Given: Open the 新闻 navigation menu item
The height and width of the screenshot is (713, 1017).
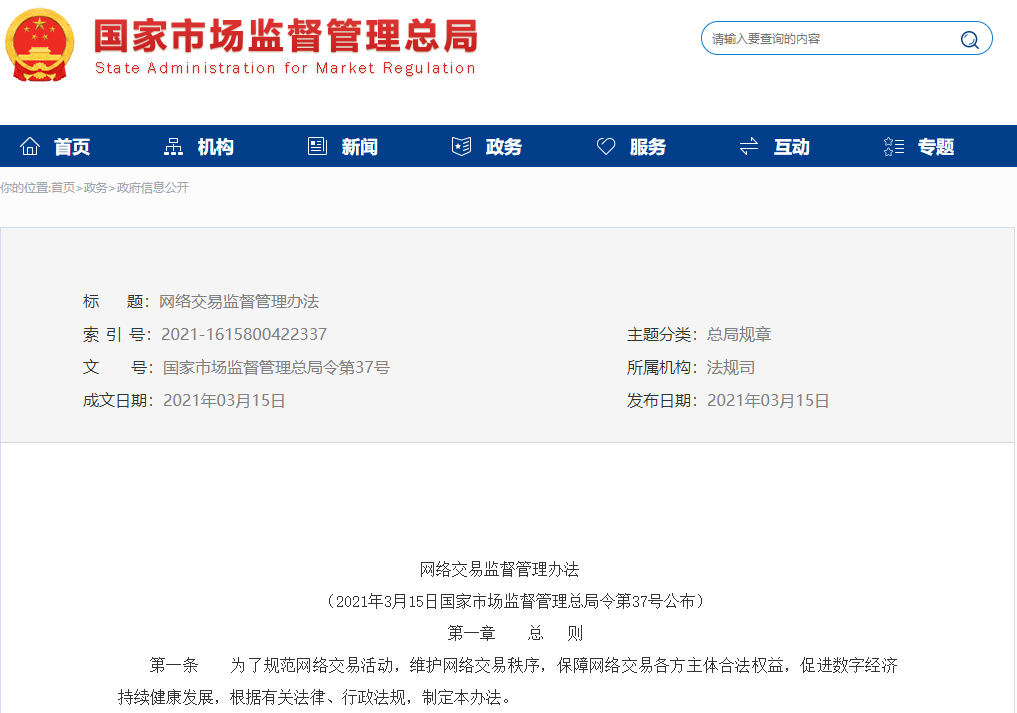Looking at the screenshot, I should pos(360,147).
